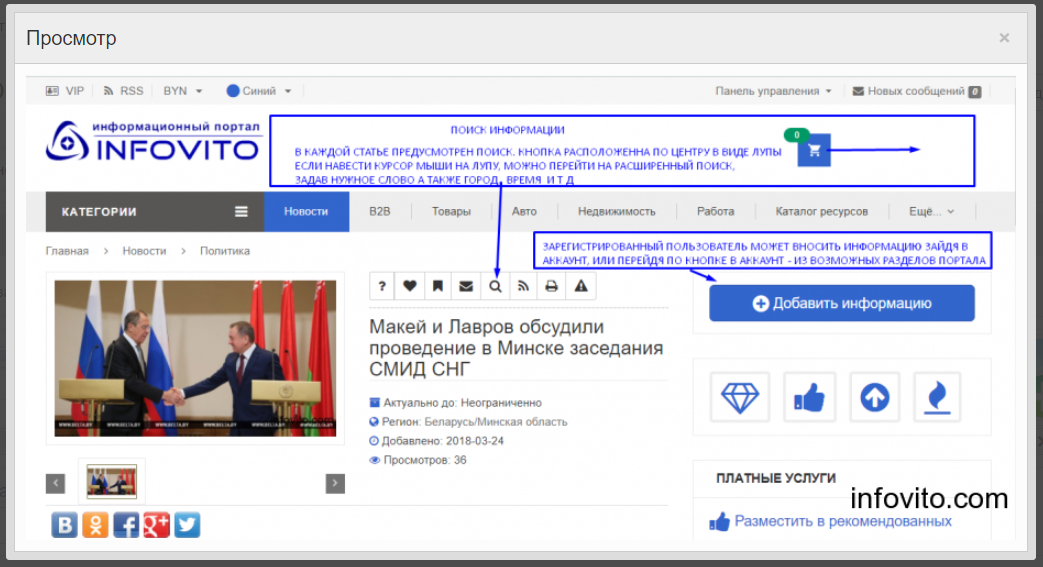This screenshot has height=567, width=1043.
Task: Click the flame highlight service icon
Action: (937, 397)
